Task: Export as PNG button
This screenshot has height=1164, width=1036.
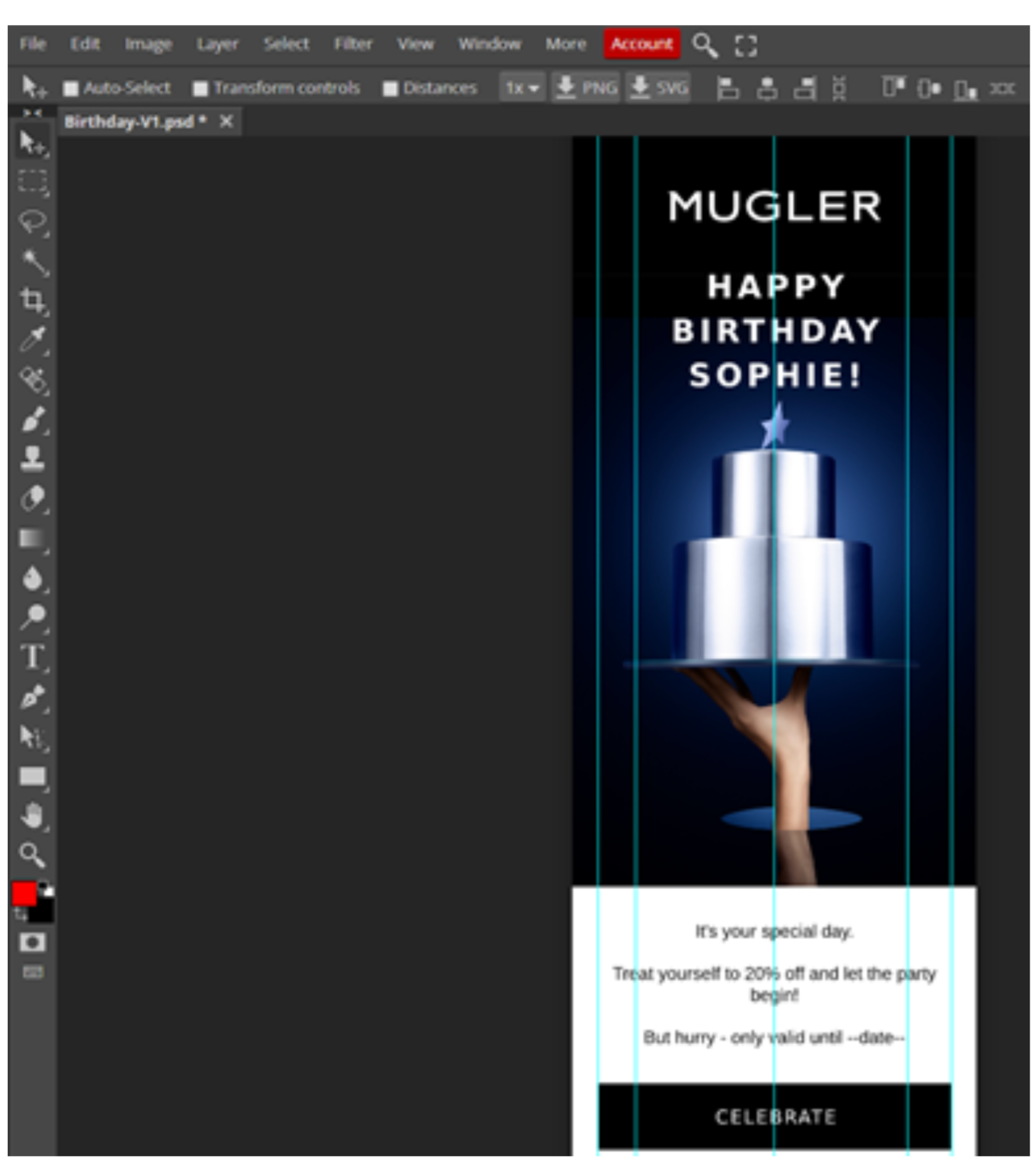Action: click(586, 88)
